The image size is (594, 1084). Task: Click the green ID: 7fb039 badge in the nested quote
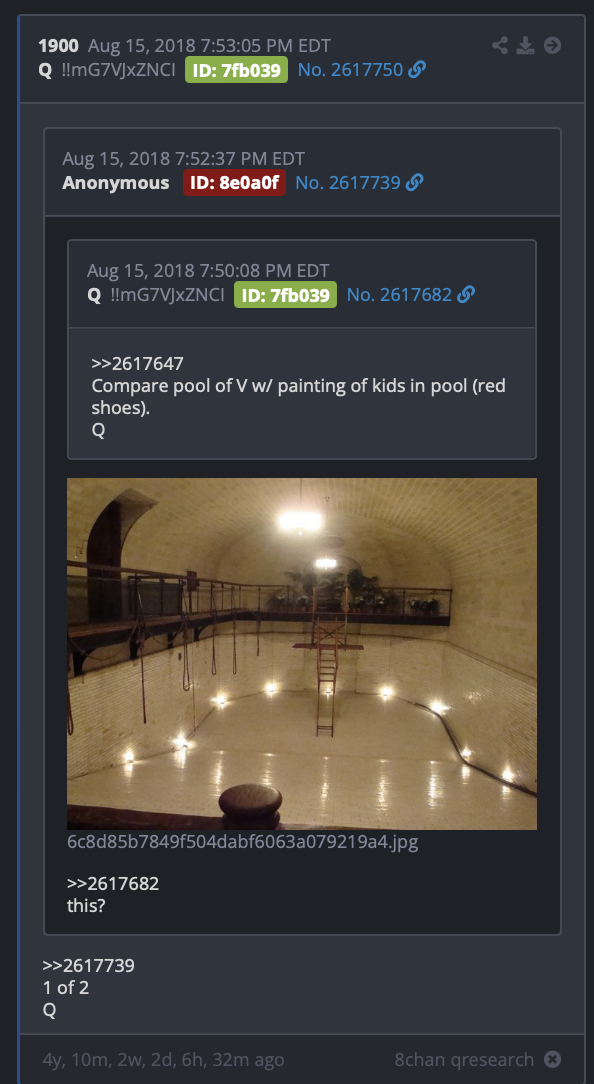point(286,295)
